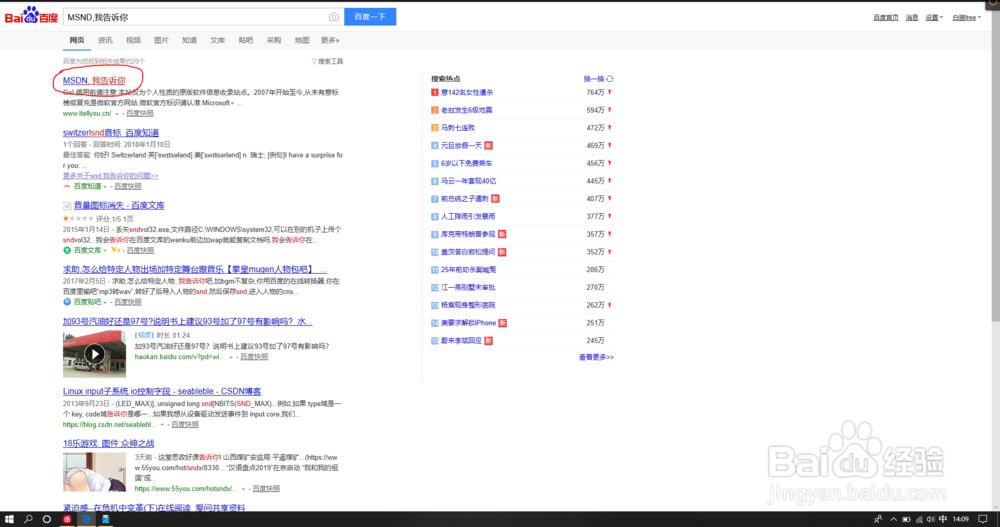Open the 求助 mugen人物包吧 result
The height and width of the screenshot is (527, 1000).
(195, 269)
